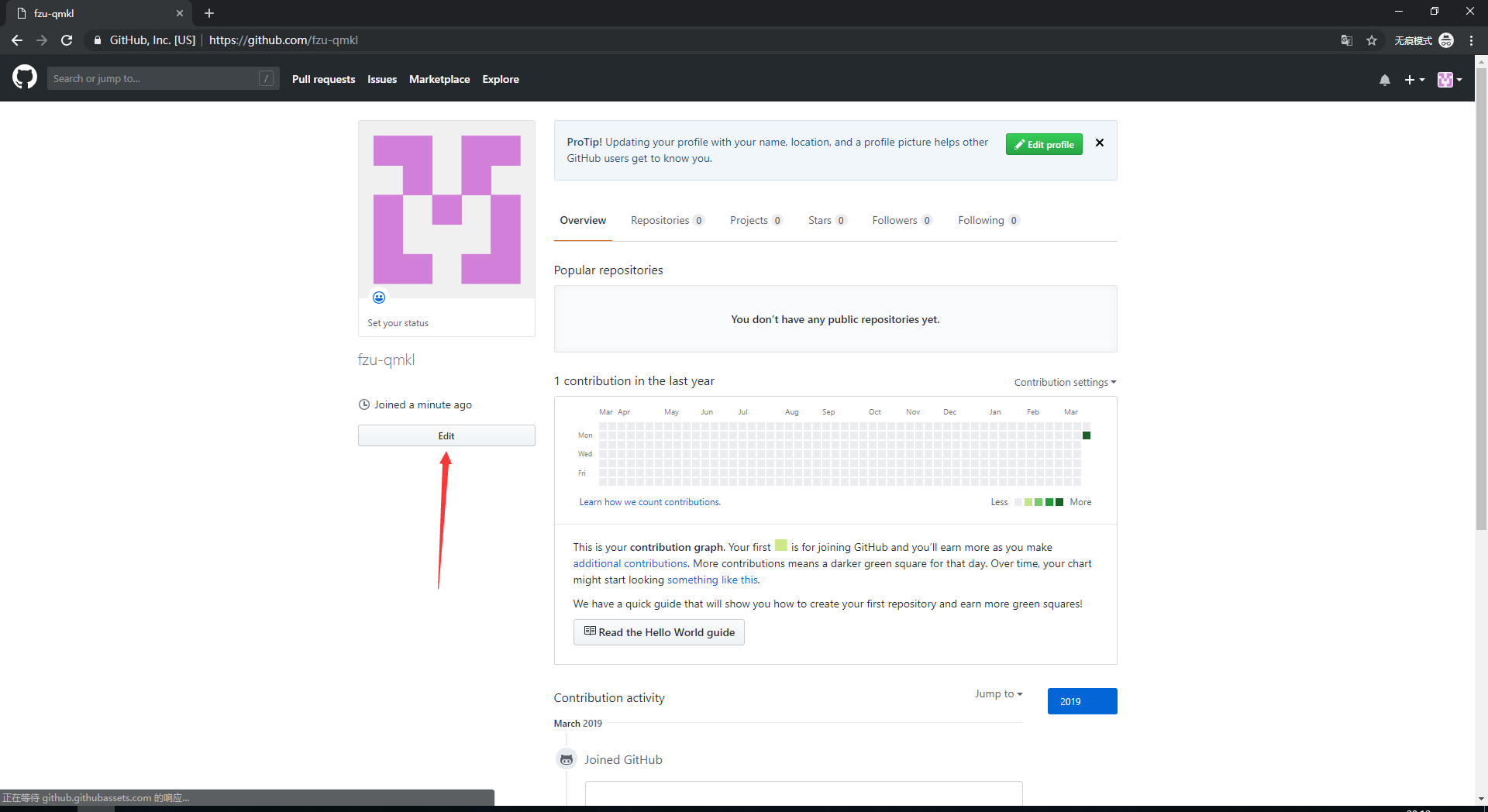Viewport: 1488px width, 812px height.
Task: Open the notifications bell icon
Action: click(x=1385, y=80)
